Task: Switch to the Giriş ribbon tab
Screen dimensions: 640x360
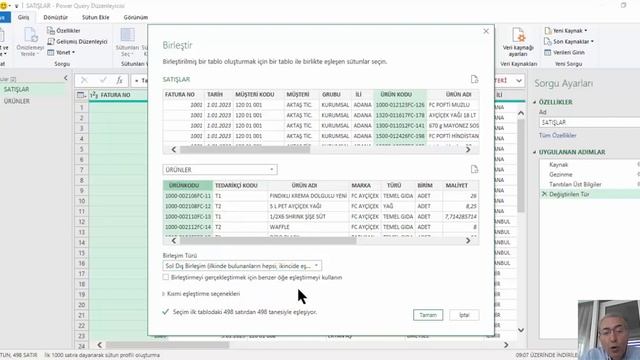Action: click(x=23, y=18)
